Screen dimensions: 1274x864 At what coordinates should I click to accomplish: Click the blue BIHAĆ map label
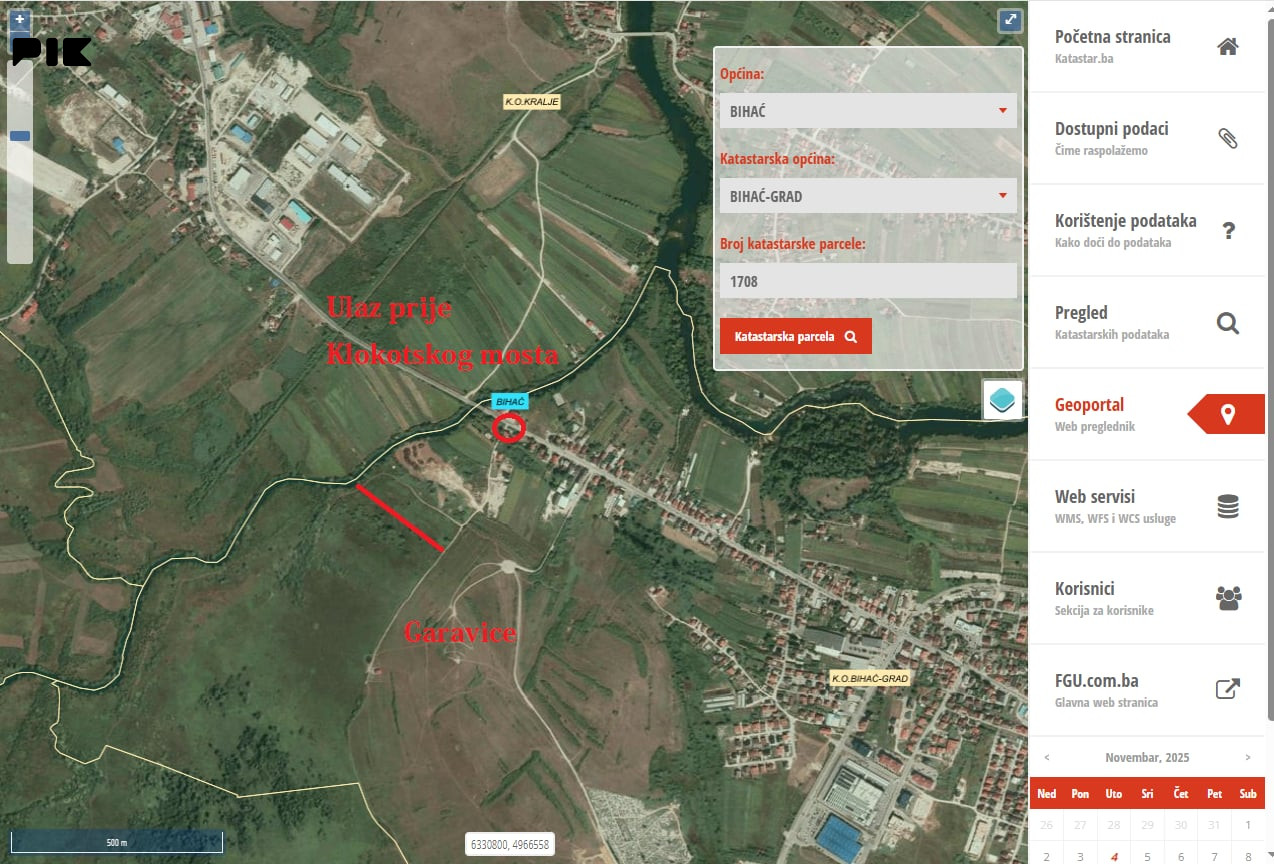[510, 401]
